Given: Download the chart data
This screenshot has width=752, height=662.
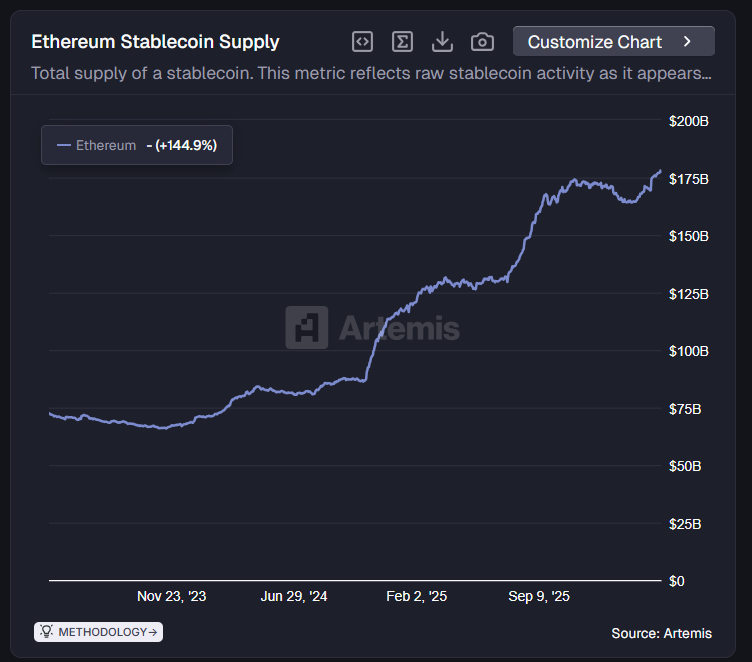Looking at the screenshot, I should click(x=442, y=41).
